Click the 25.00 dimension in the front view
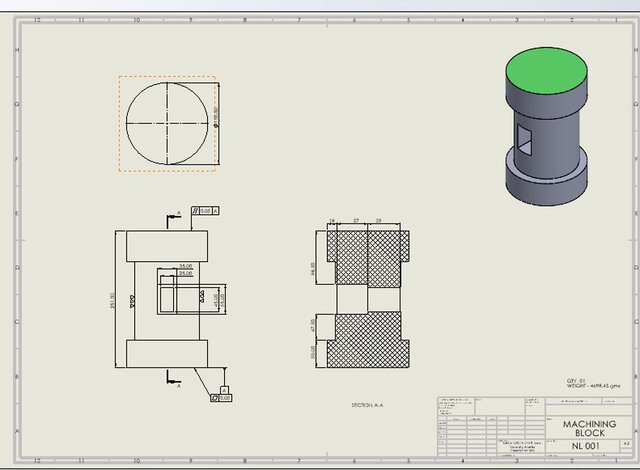Viewport: 640px width, 470px height. [186, 273]
